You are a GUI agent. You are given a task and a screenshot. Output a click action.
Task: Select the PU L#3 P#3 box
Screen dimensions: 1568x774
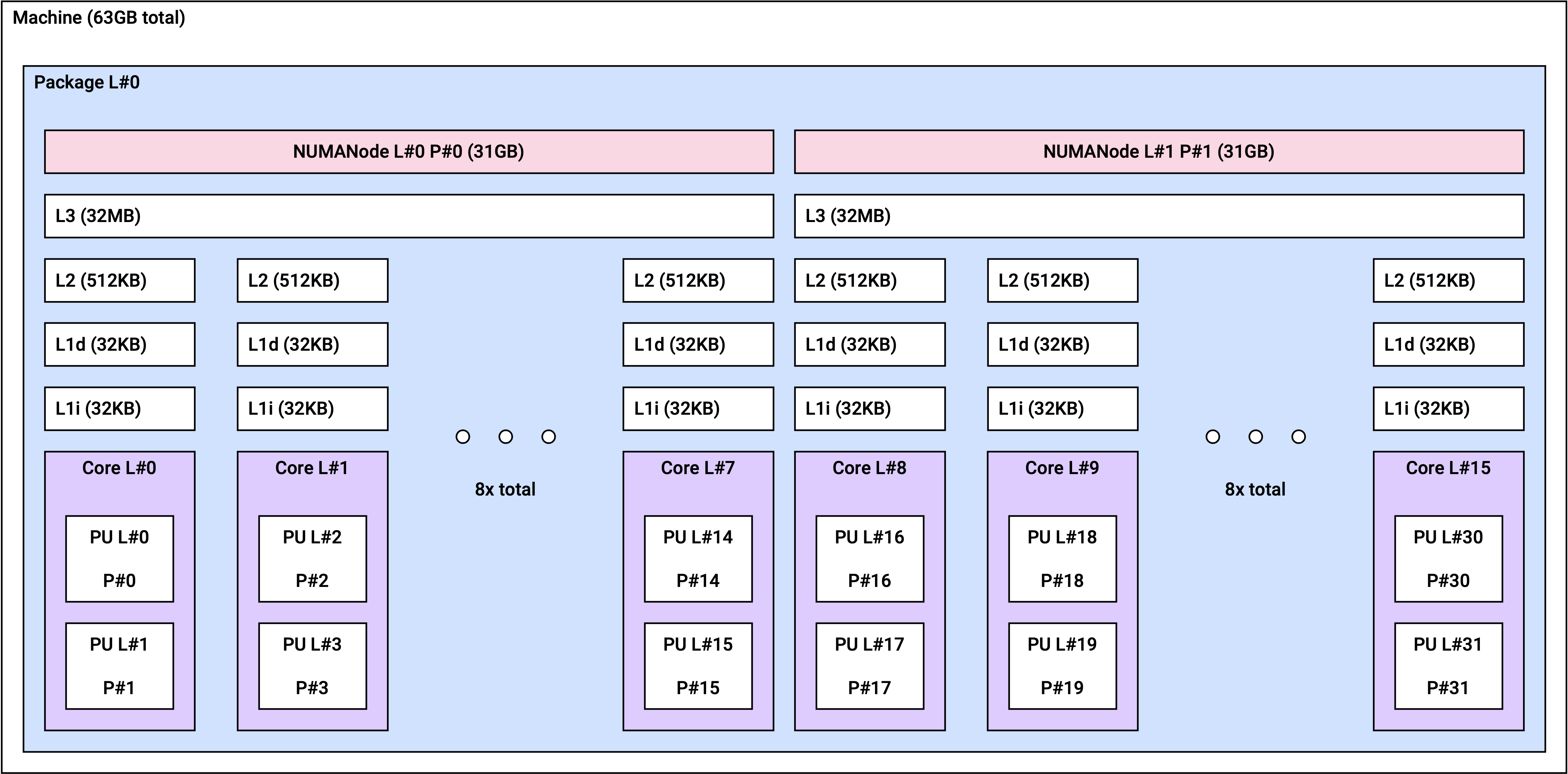312,666
